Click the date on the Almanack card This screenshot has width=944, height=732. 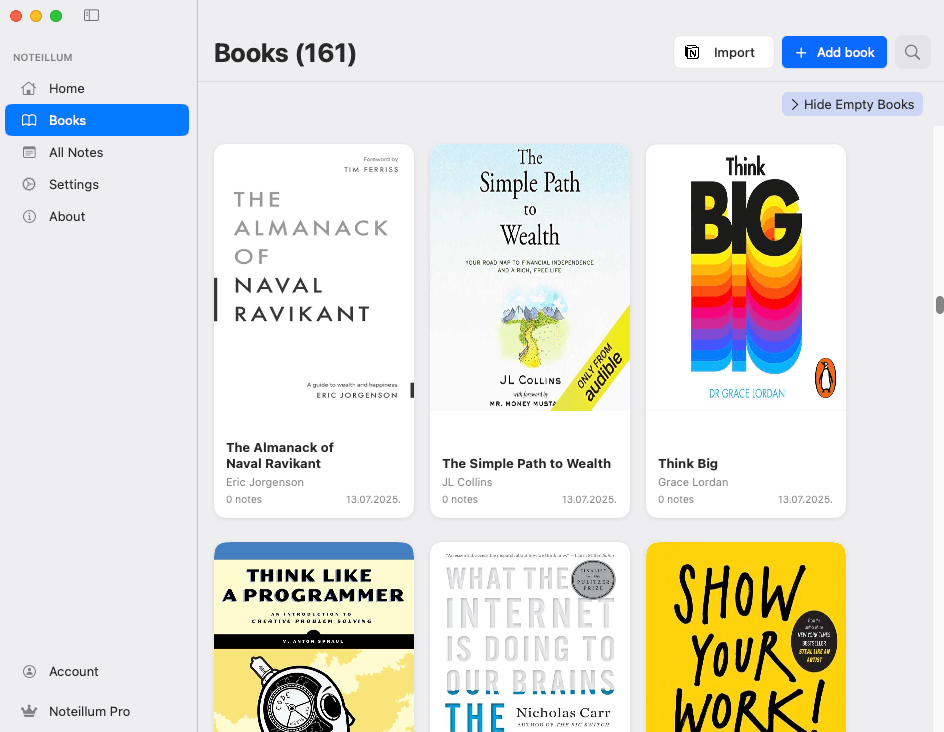pyautogui.click(x=373, y=500)
